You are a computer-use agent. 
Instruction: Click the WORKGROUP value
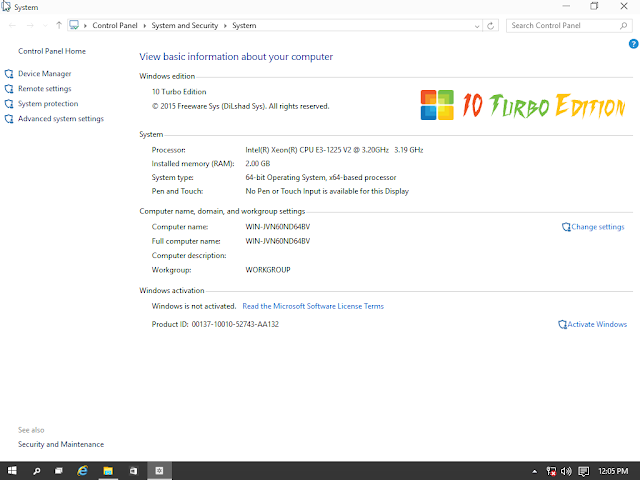[x=268, y=270]
